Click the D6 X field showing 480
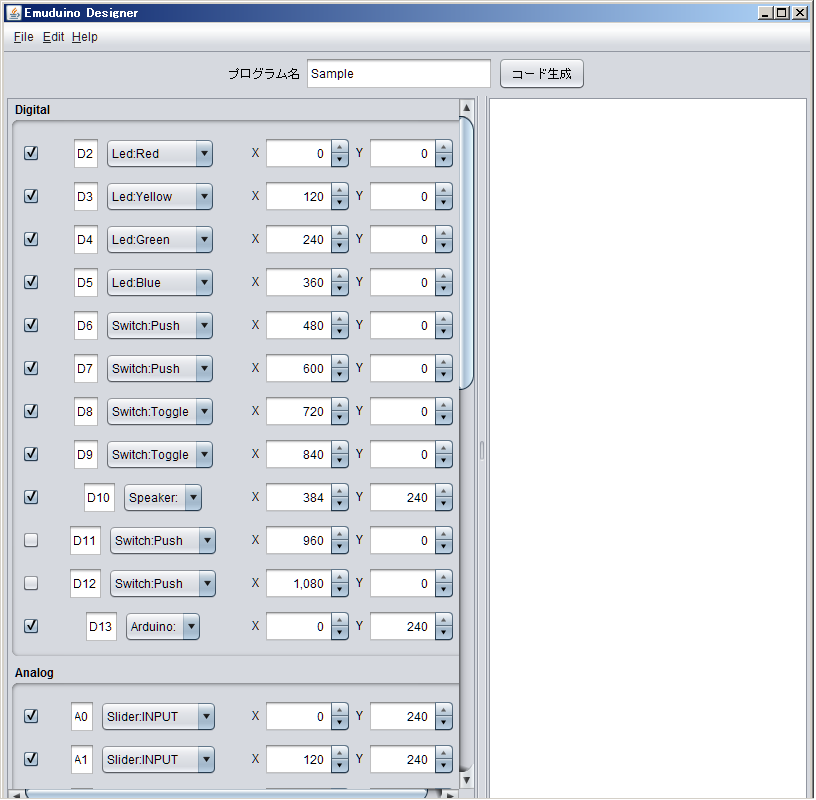 [299, 326]
